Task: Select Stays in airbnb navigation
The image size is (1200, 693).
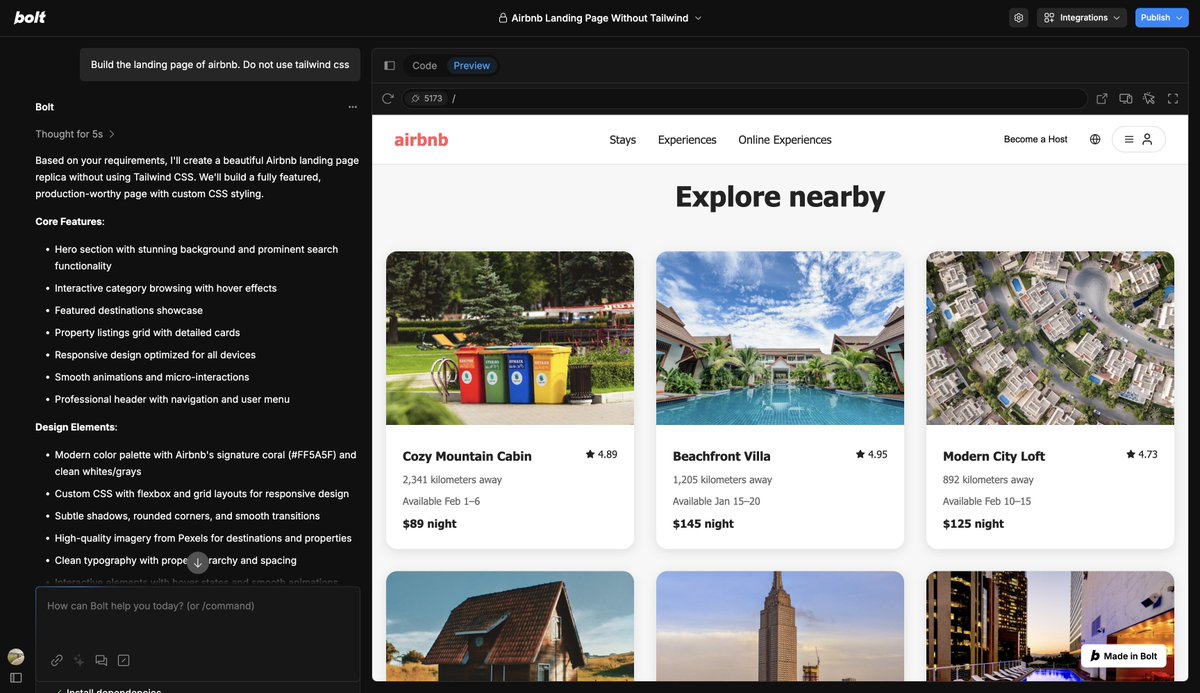Action: [x=623, y=140]
